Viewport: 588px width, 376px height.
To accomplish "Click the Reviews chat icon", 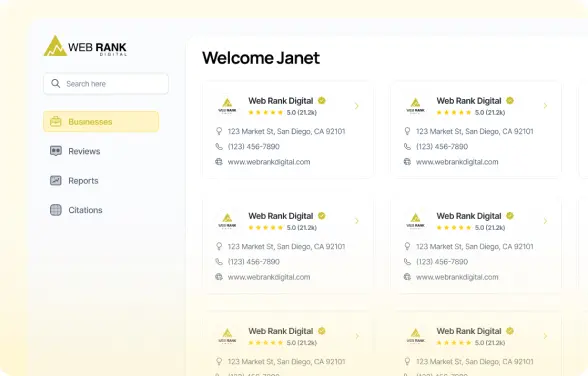I will click(56, 151).
